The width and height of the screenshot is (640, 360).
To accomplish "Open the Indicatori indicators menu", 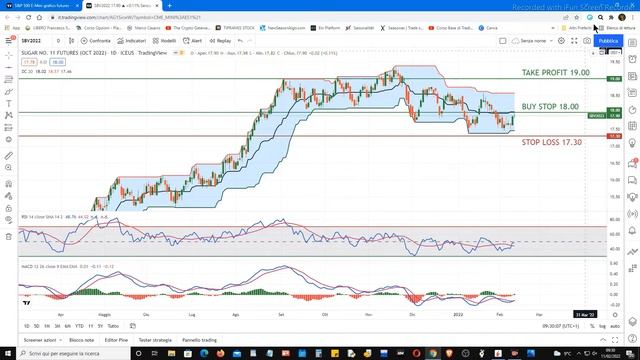I will point(131,41).
